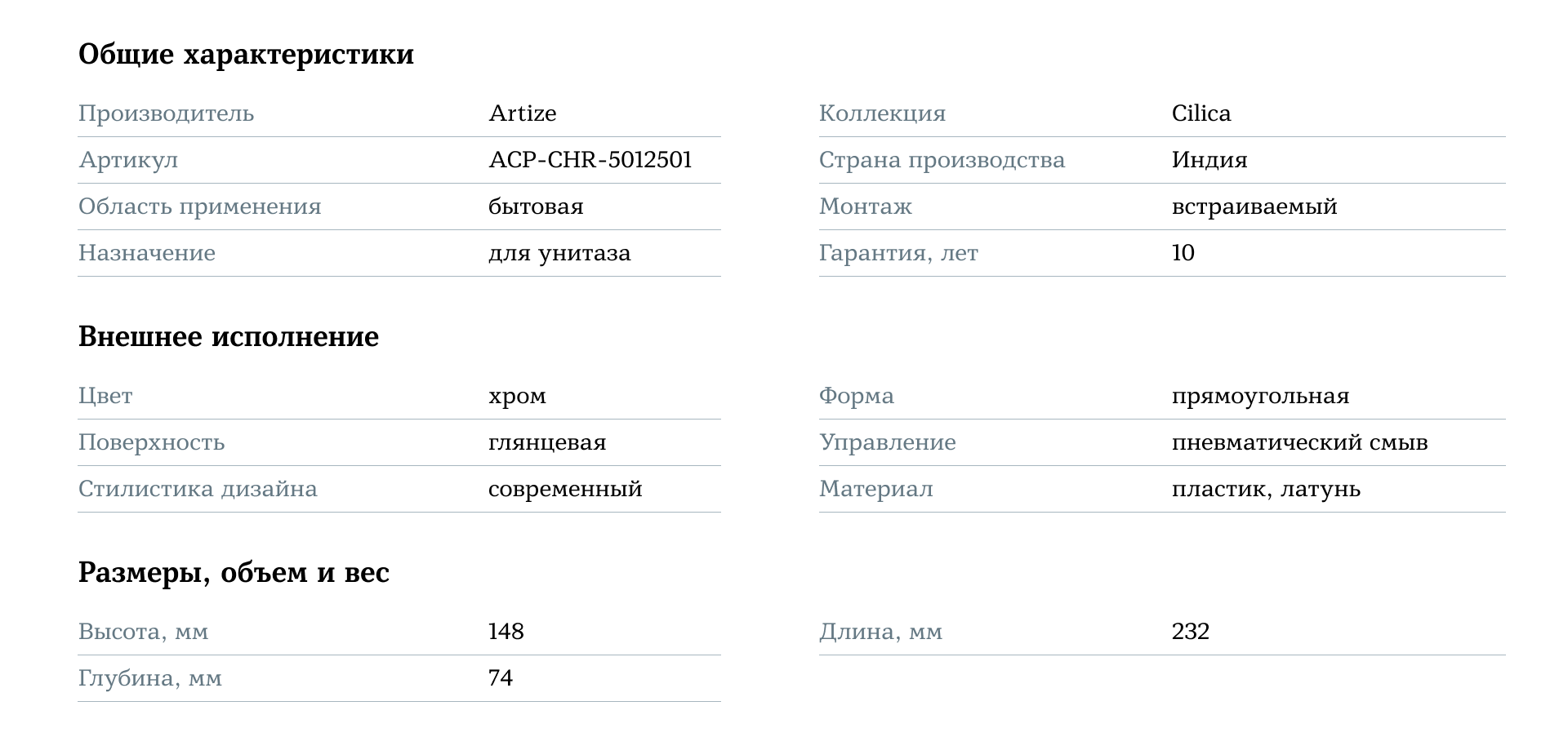Click the 'Размеры, объем и вес' heading
1568x737 pixels.
(x=234, y=573)
